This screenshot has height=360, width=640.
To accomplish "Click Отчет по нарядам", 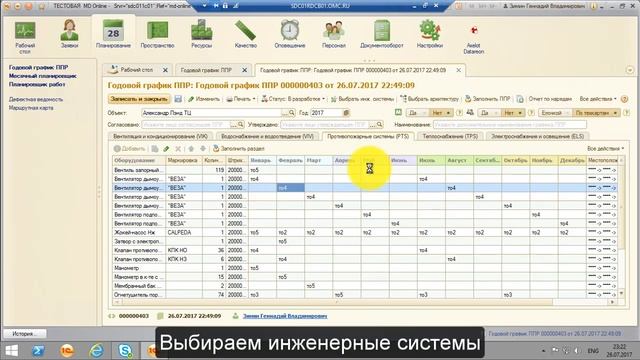I will [x=550, y=99].
